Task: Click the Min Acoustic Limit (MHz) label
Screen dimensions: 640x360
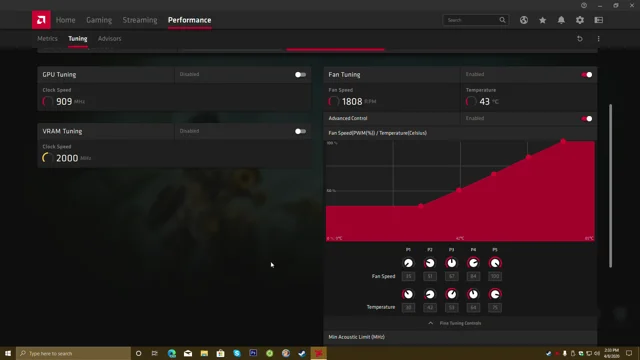Action: [356, 337]
